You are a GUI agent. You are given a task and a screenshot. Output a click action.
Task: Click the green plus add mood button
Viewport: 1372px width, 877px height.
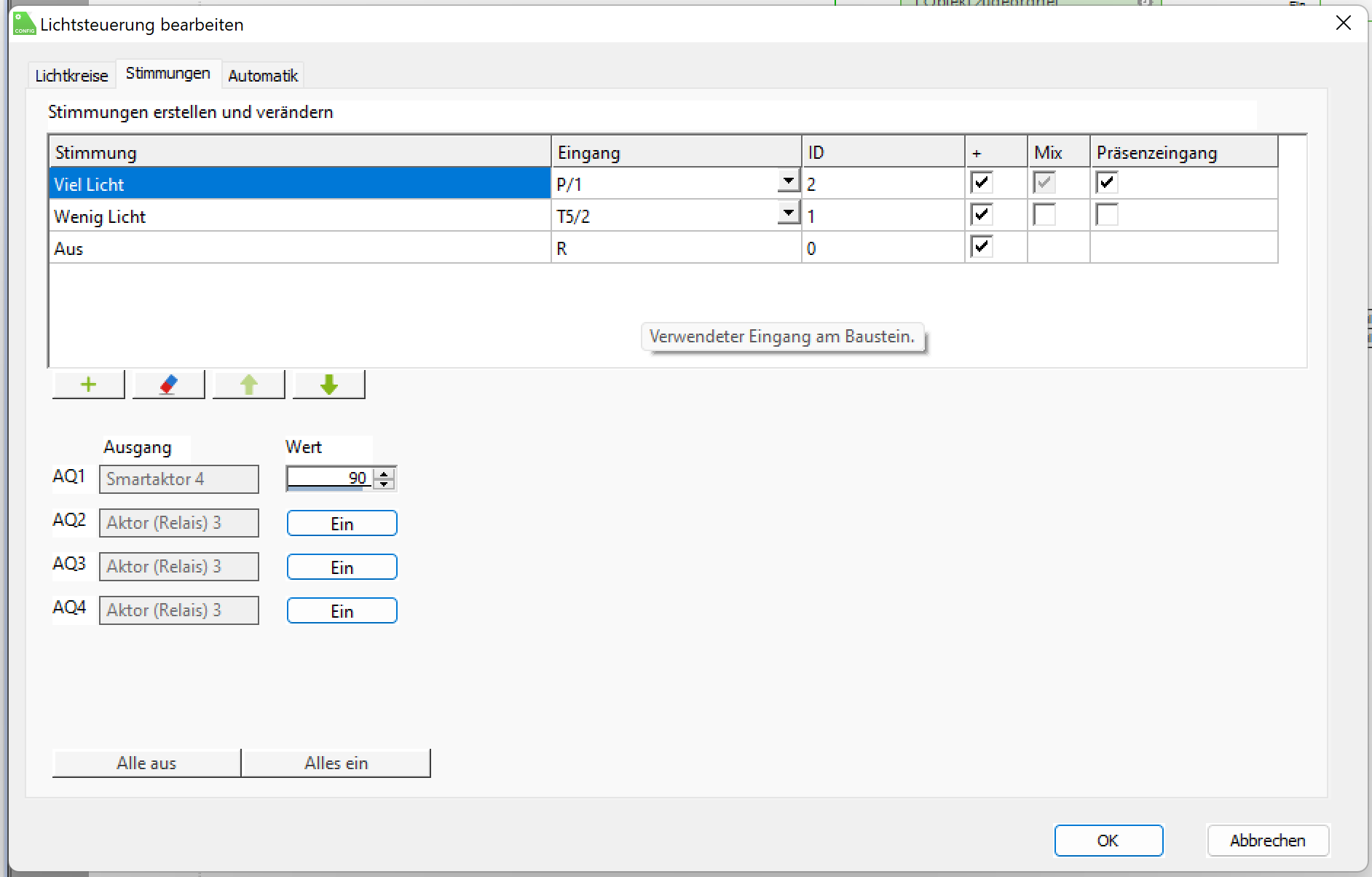[88, 385]
